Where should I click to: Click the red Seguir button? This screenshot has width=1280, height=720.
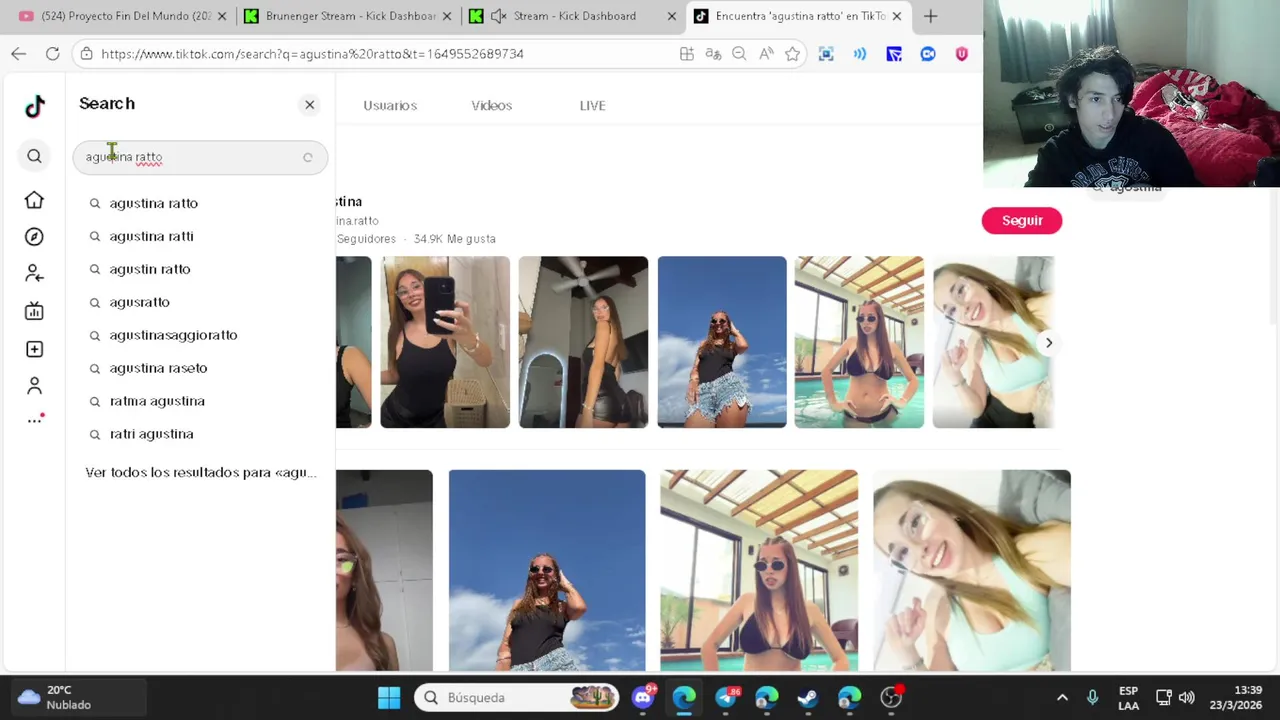1022,220
